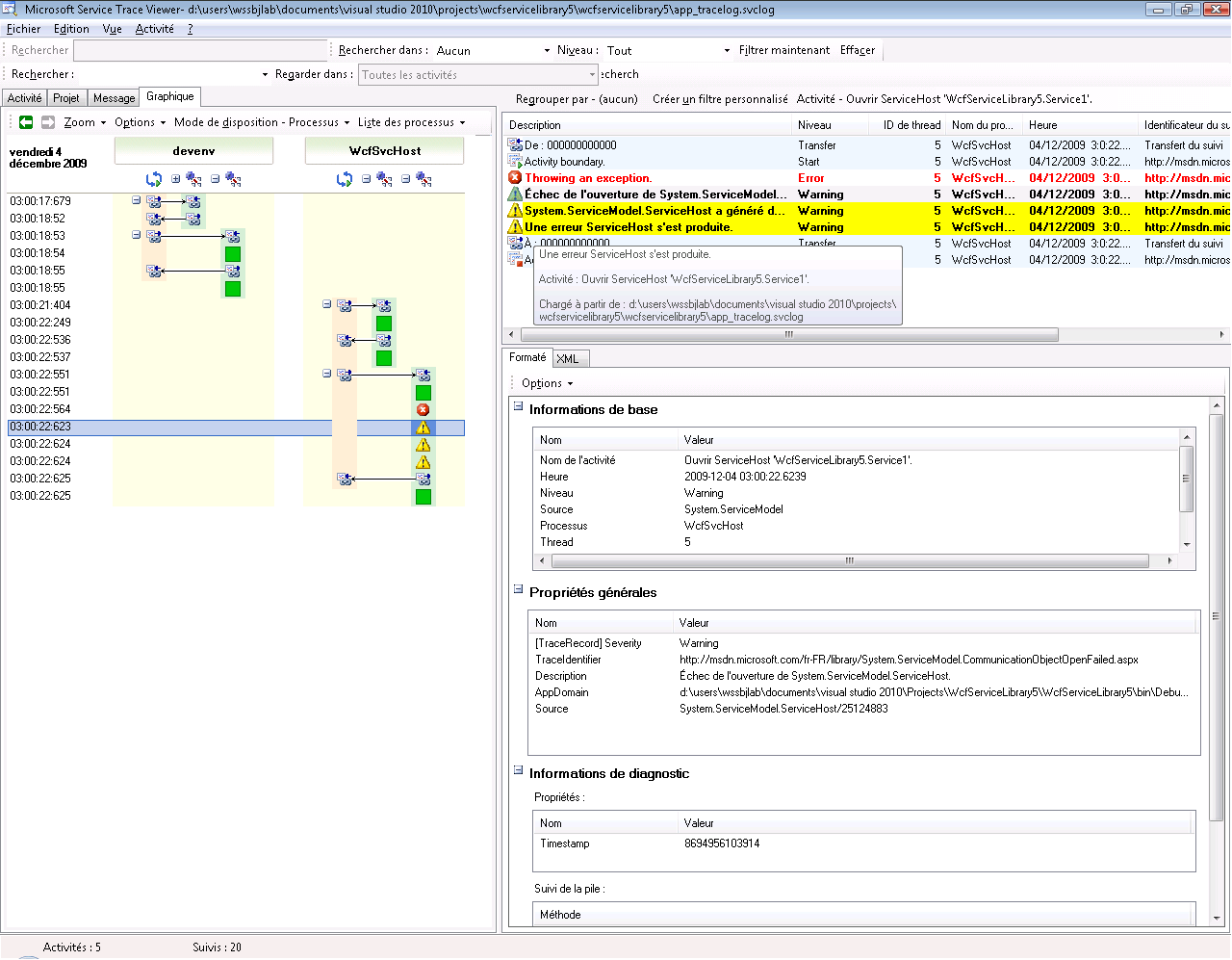Click the refresh icon under devenv
1232x960 pixels.
click(x=154, y=179)
